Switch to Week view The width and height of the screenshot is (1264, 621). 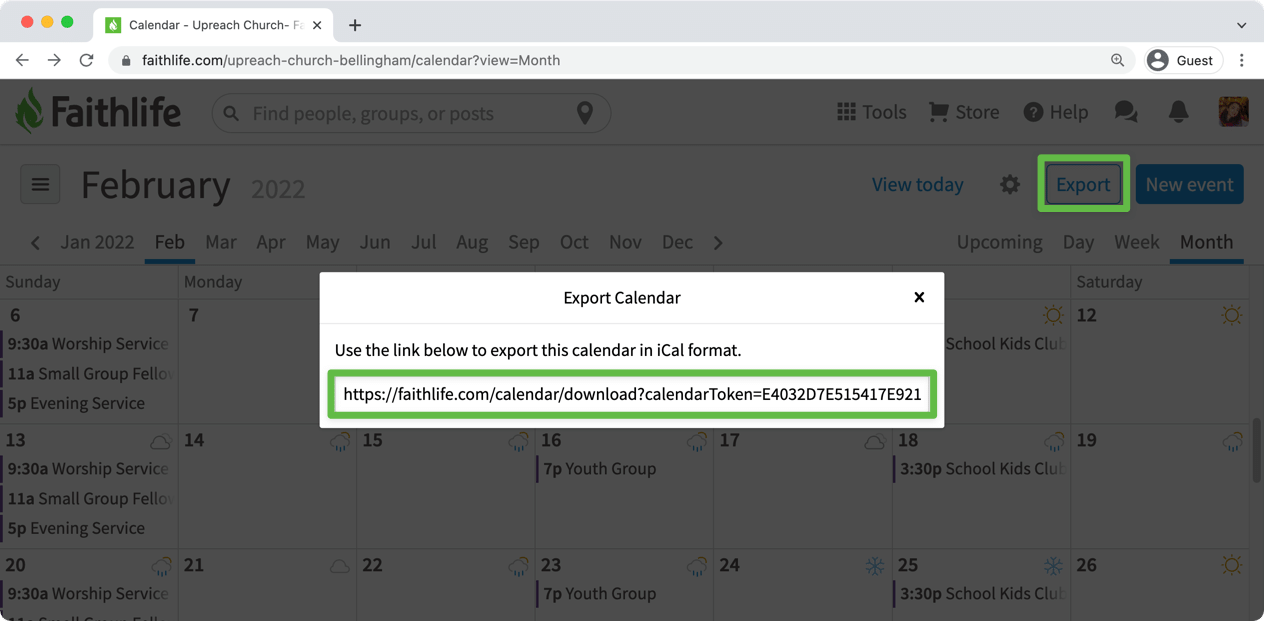(1137, 242)
